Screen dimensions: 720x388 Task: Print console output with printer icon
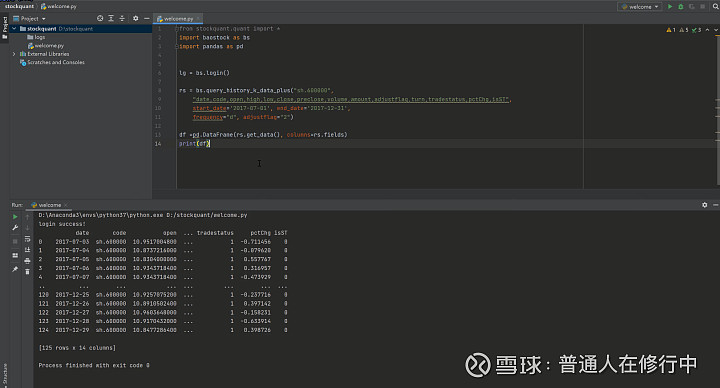click(x=28, y=261)
